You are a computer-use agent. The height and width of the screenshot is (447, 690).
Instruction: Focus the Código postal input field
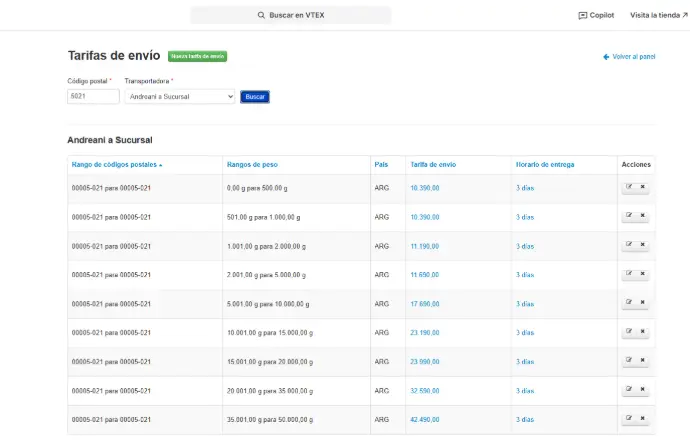pos(93,97)
